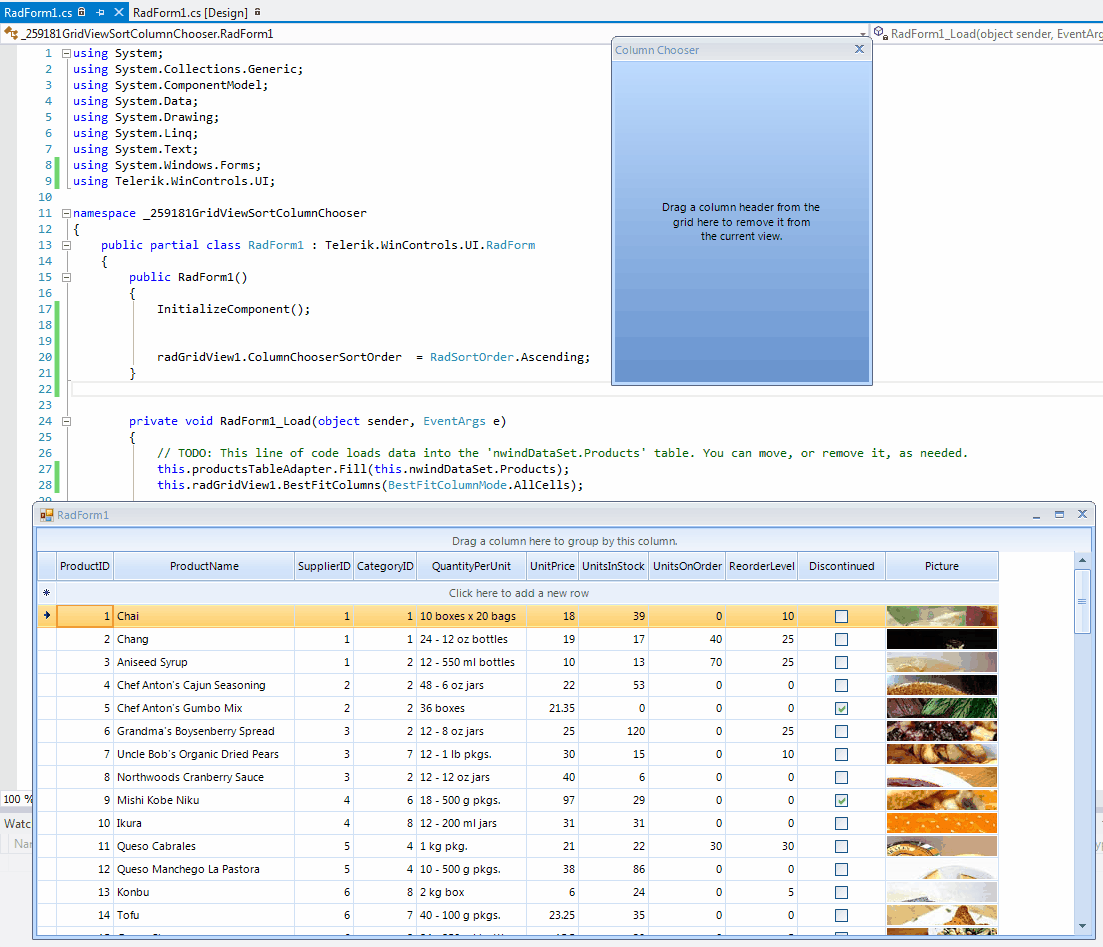Select the RadForm1.cs code tab
The width and height of the screenshot is (1103, 947).
tap(38, 12)
